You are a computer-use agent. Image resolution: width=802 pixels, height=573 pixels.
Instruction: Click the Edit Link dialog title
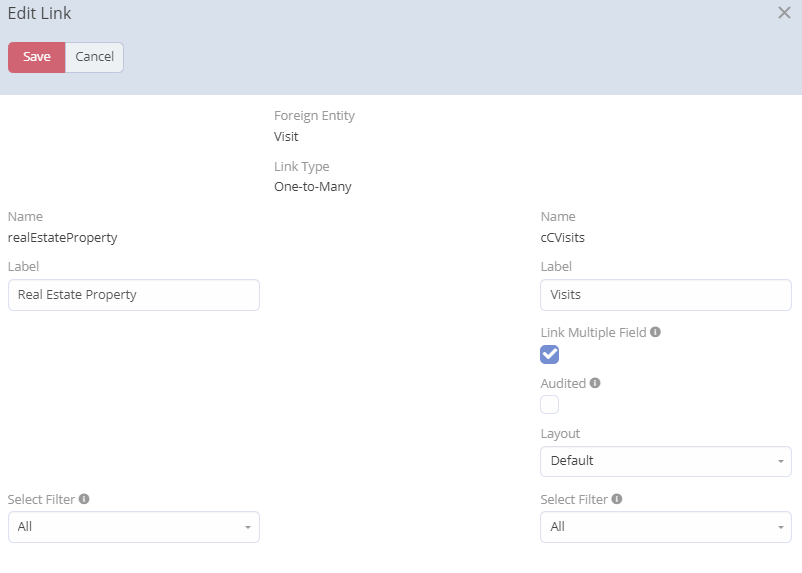40,14
